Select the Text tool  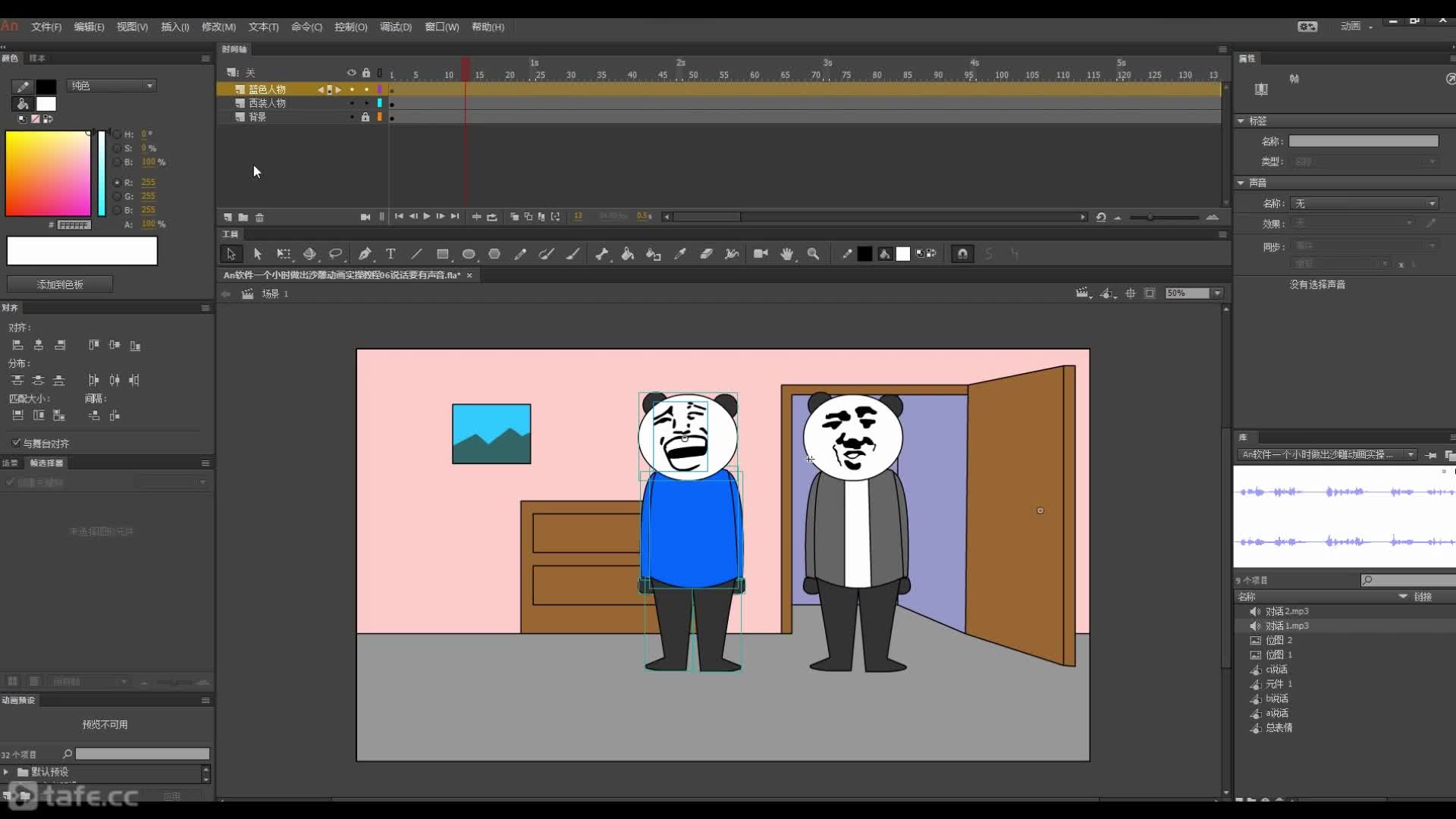391,254
